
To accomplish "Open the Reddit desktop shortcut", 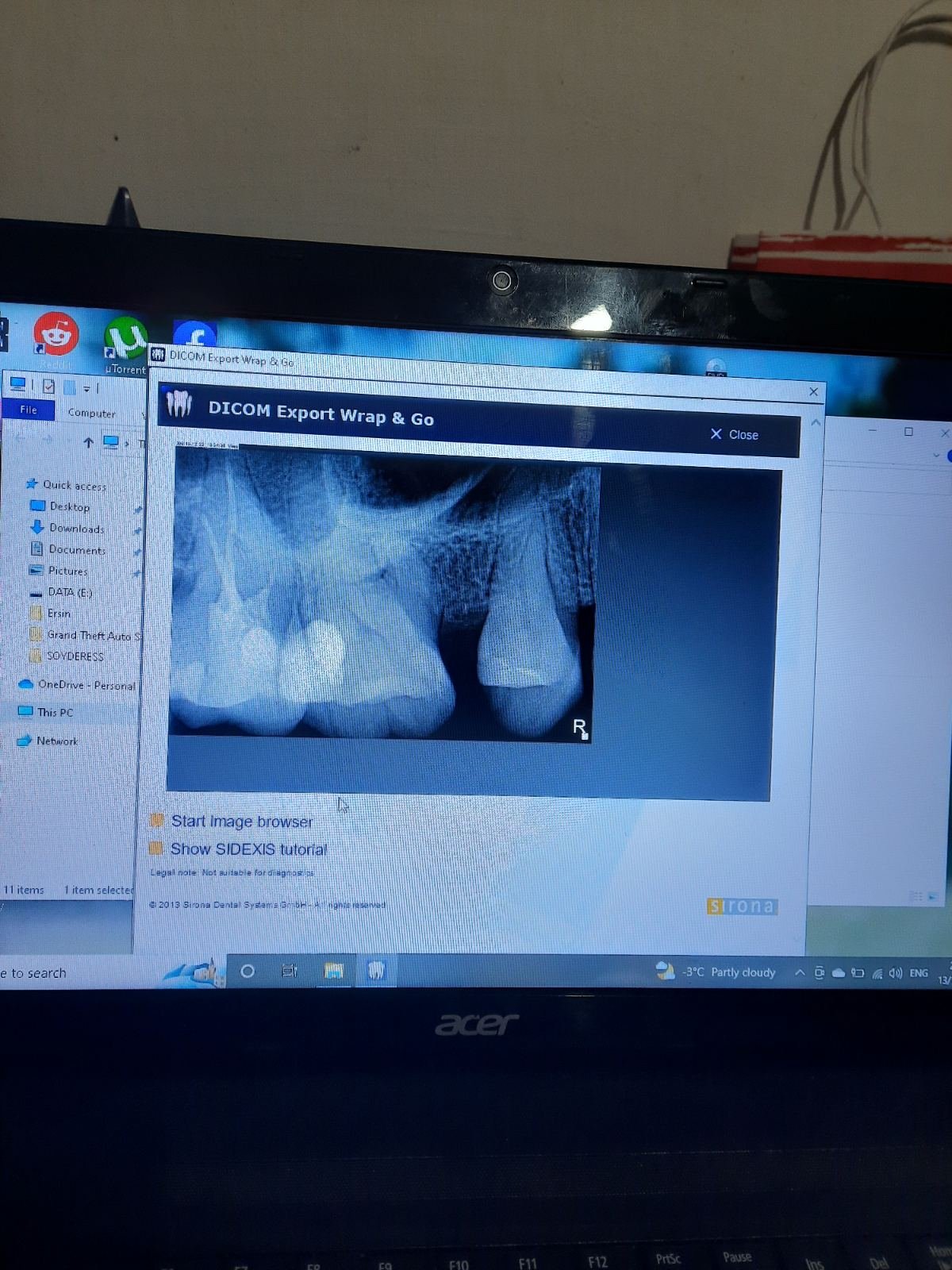I will pyautogui.click(x=56, y=335).
